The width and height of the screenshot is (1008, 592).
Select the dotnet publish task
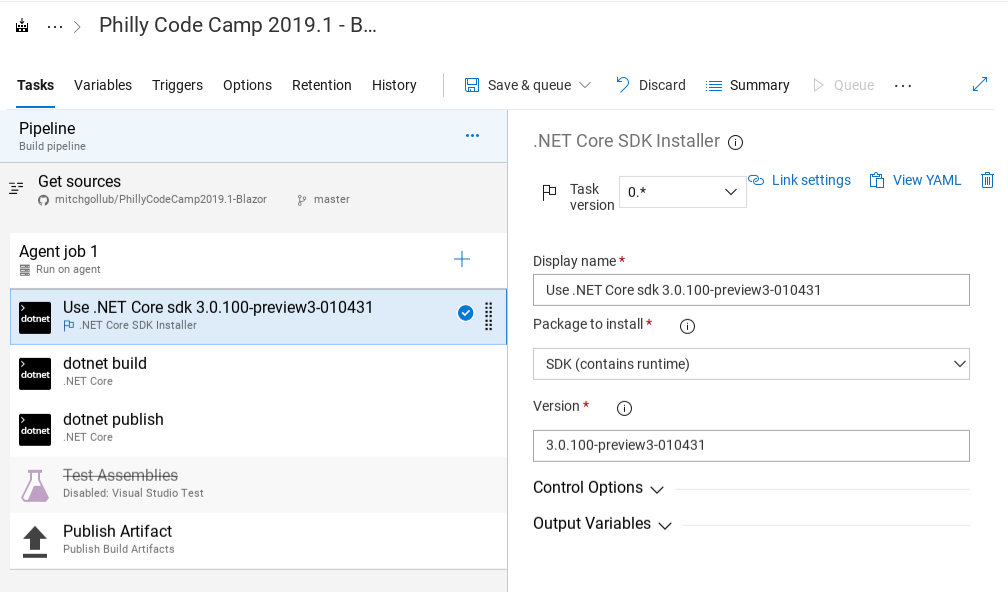[258, 429]
